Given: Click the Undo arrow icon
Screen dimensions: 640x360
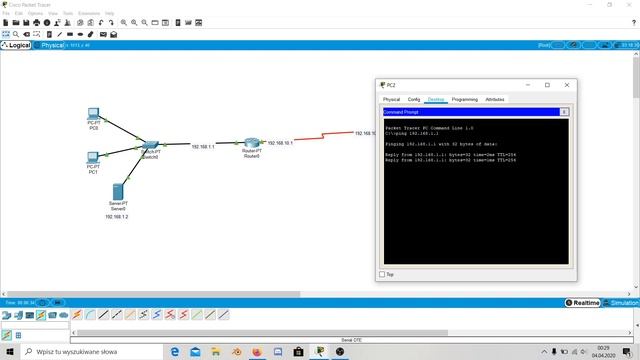Looking at the screenshot, I should pos(101,23).
